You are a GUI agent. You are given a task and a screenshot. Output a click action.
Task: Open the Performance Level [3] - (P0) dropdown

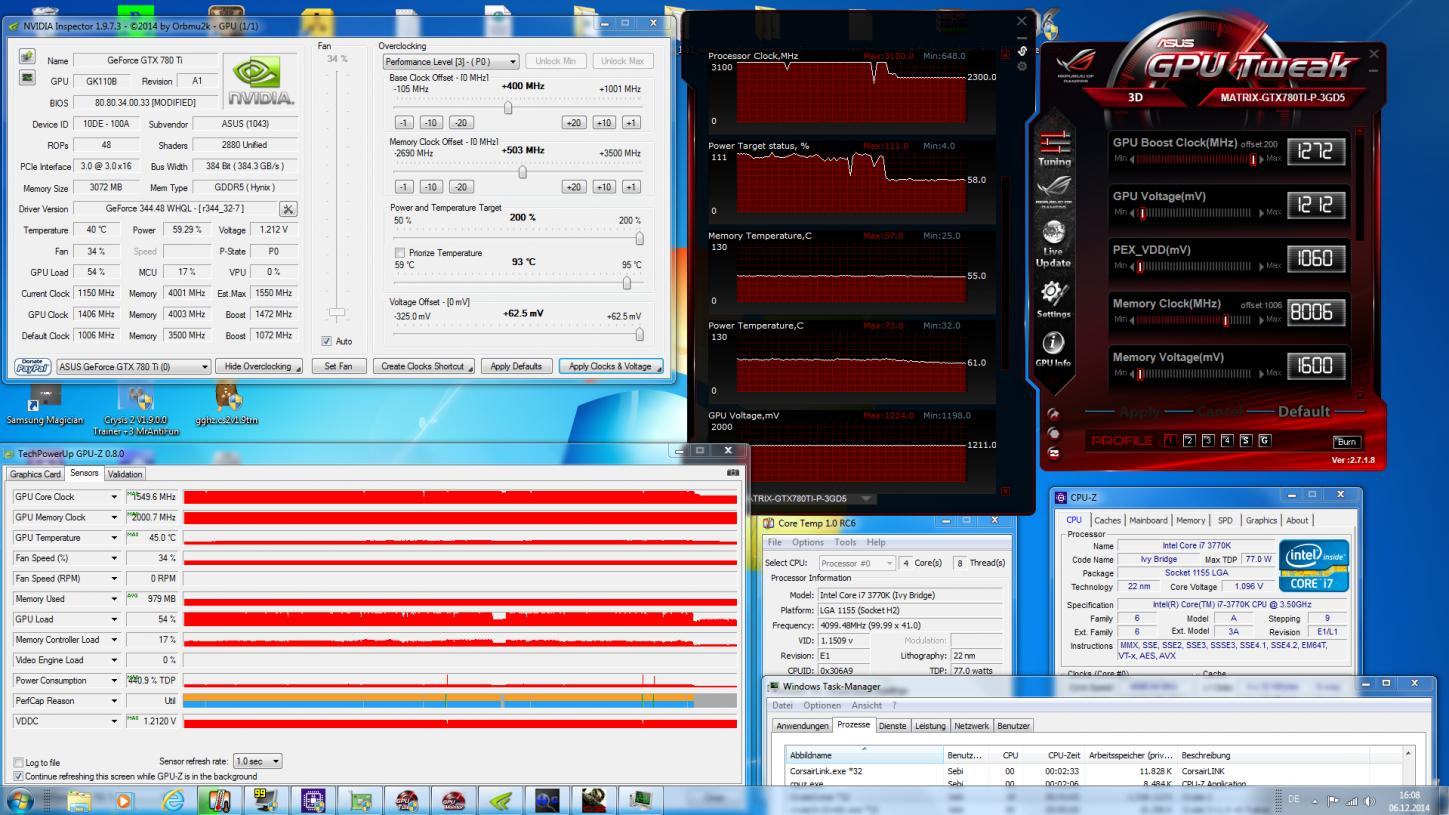pos(451,61)
